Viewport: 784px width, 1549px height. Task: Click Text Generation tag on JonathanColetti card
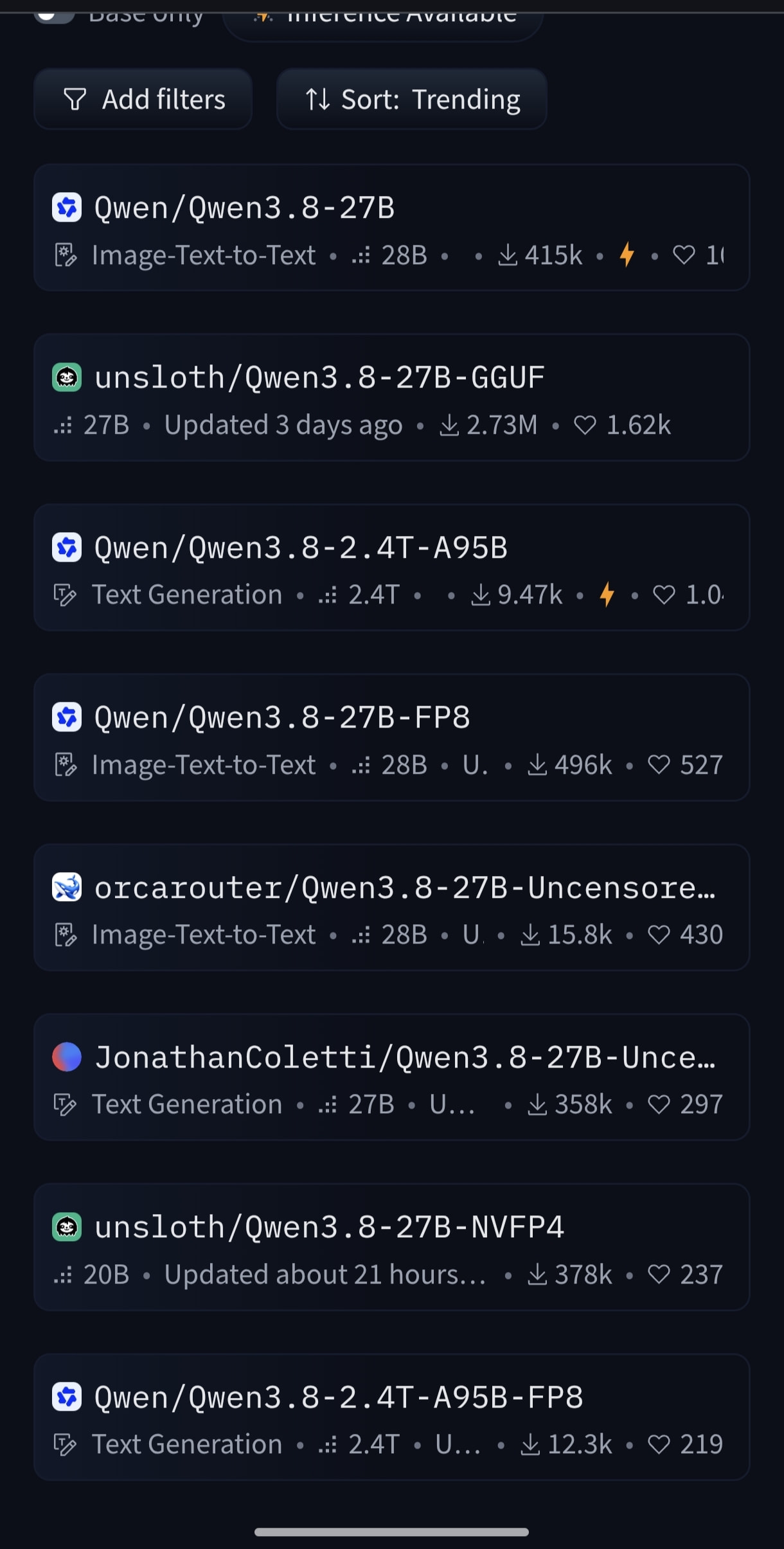pyautogui.click(x=187, y=1104)
